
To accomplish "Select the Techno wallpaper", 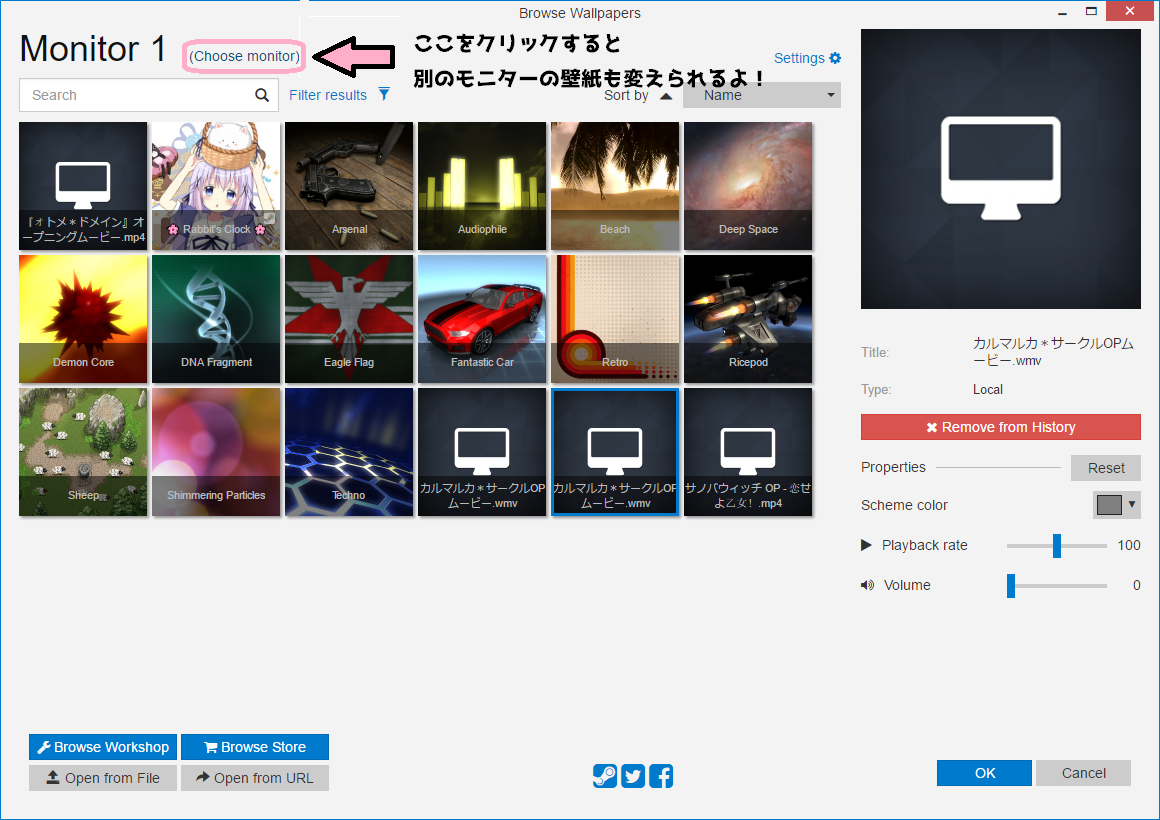I will [349, 452].
